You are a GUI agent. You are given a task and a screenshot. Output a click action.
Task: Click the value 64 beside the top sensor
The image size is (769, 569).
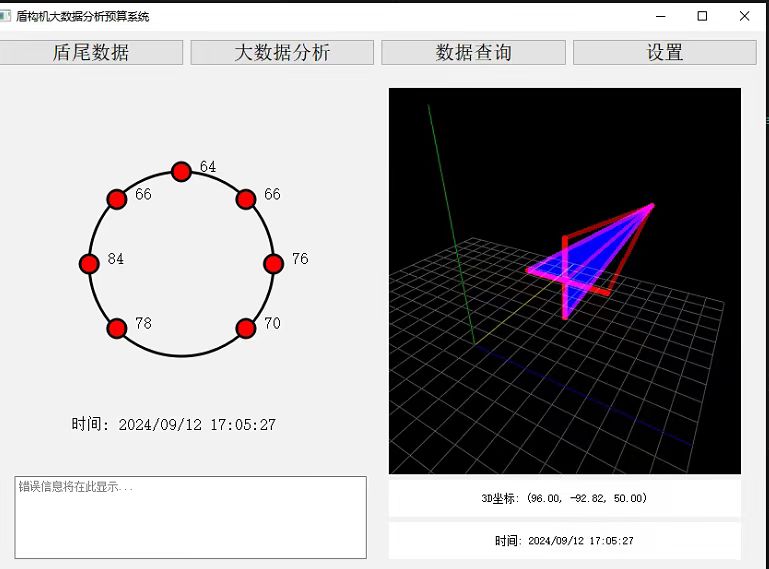pos(208,167)
